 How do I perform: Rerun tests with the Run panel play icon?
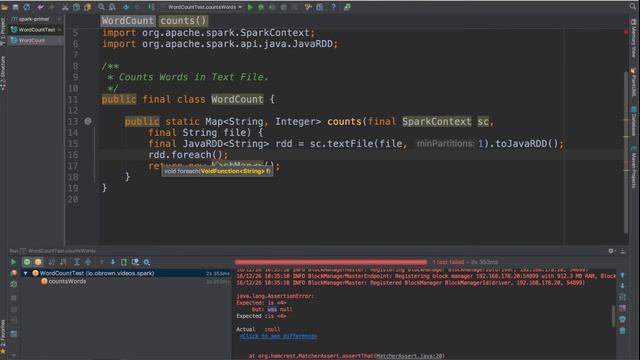point(13,262)
